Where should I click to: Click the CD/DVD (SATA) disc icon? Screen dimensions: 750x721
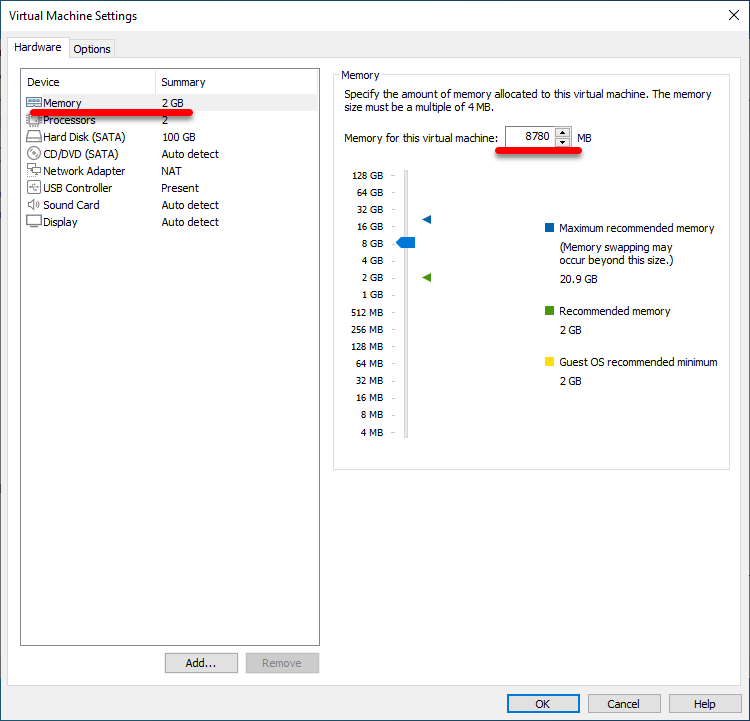[x=33, y=154]
